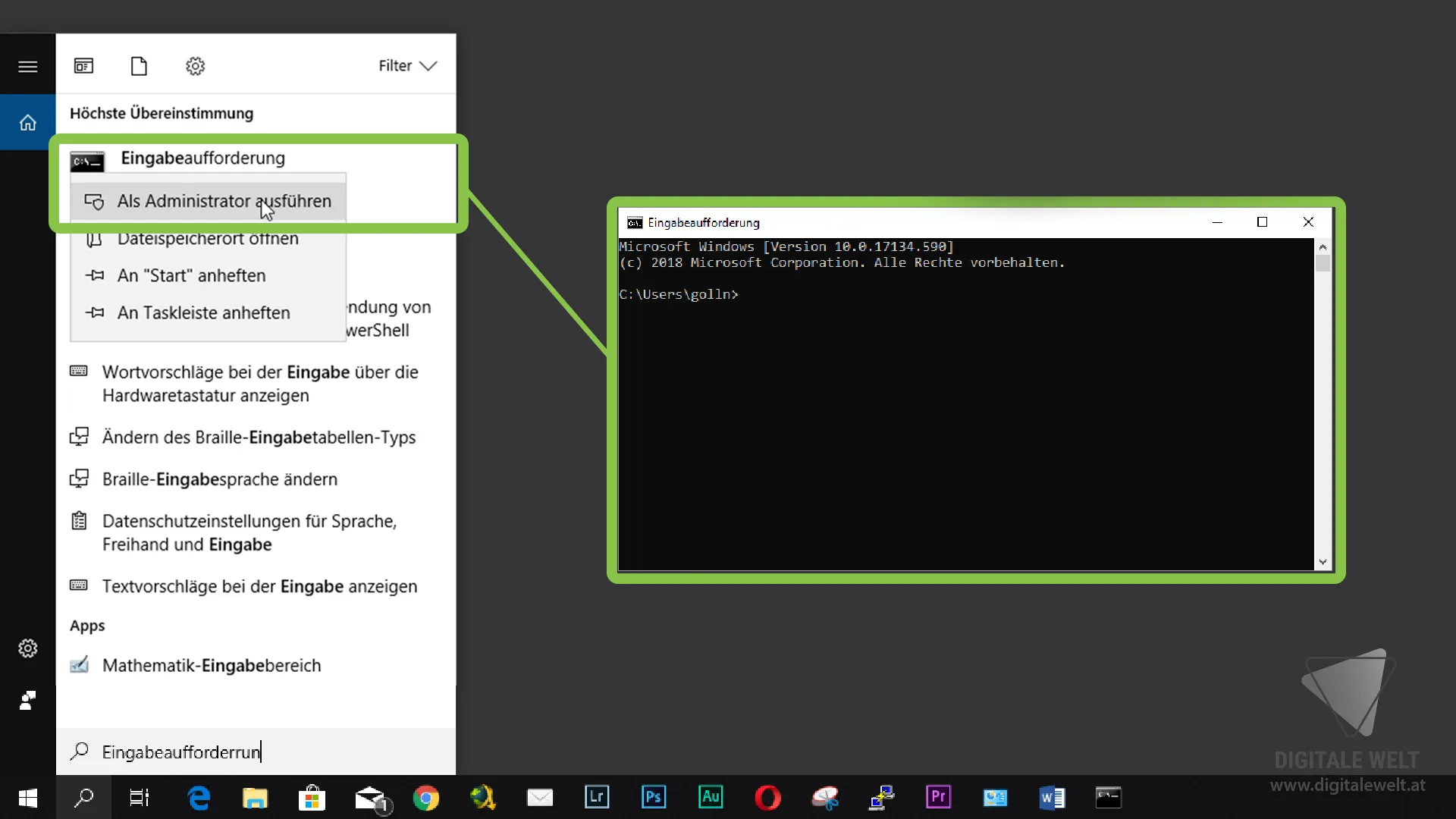
Task: Open the green globe app in the taskbar
Action: [x=482, y=798]
